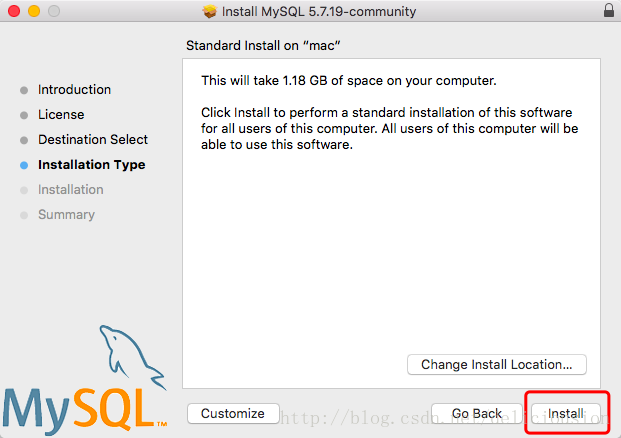Open the Customize options

(x=233, y=413)
